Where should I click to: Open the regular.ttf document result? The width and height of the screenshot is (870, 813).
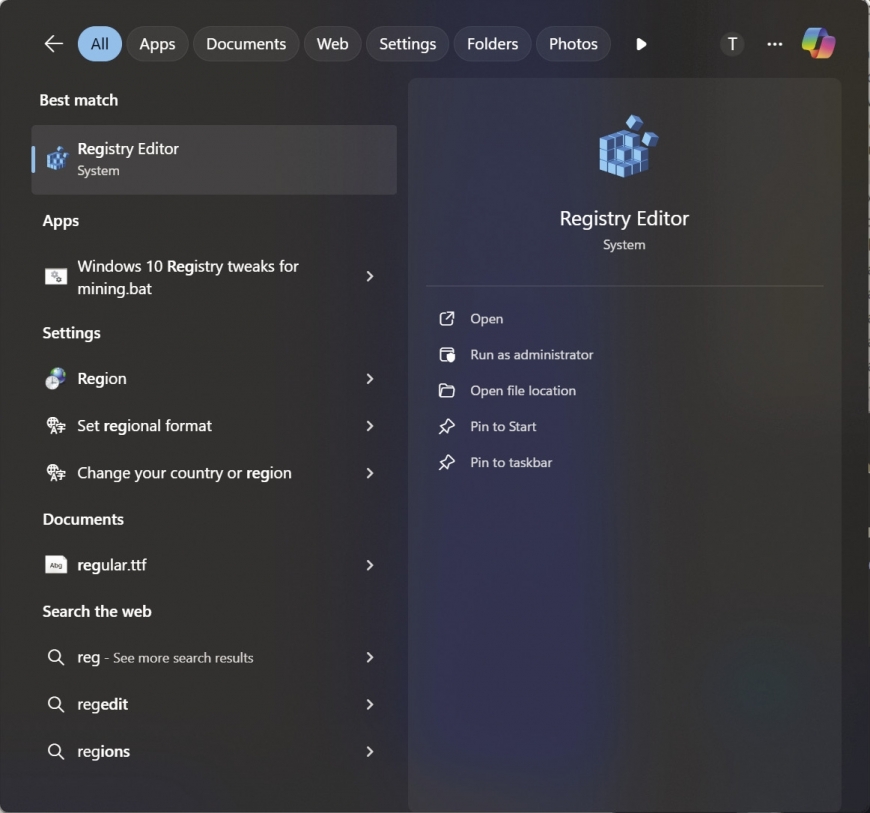pos(214,565)
